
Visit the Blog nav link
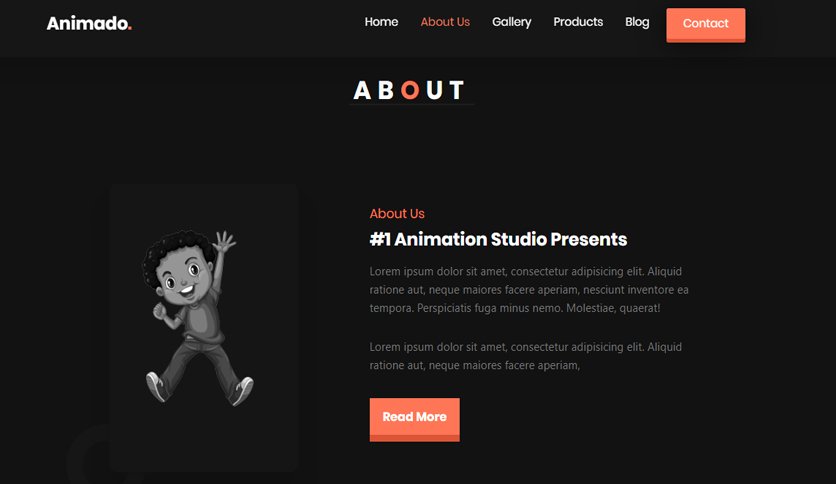tap(637, 22)
